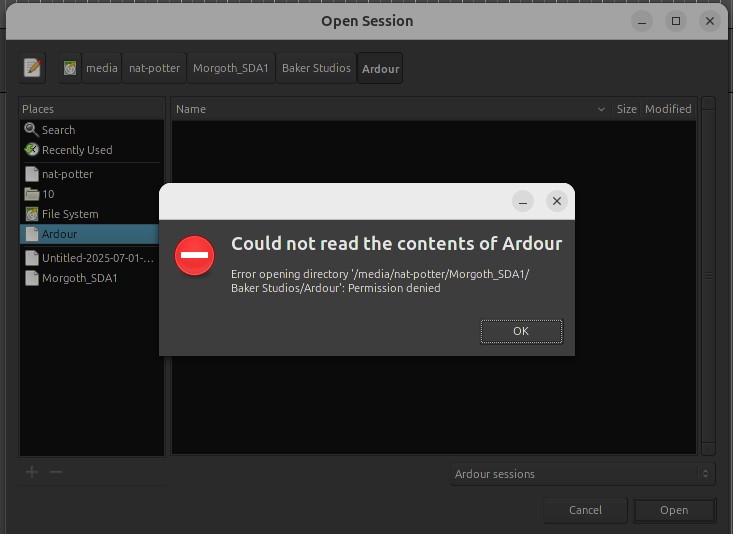Viewport: 733px width, 534px height.
Task: Click the Cancel button
Action: click(585, 510)
